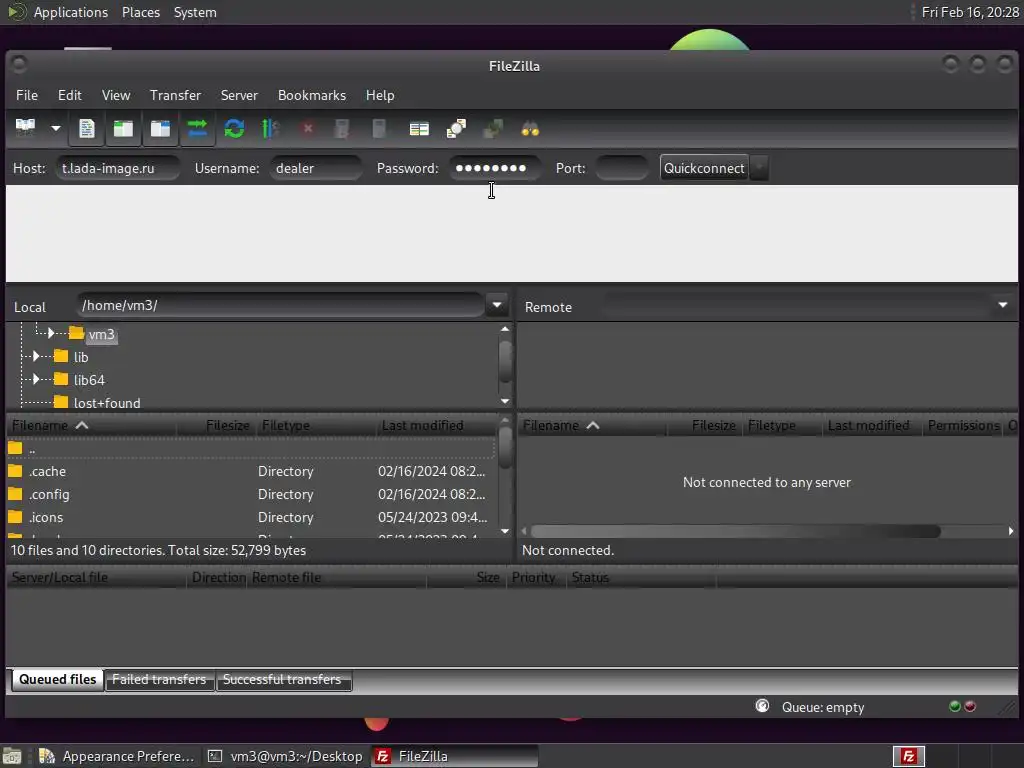Open the Help menu
The height and width of the screenshot is (768, 1024).
pos(379,95)
